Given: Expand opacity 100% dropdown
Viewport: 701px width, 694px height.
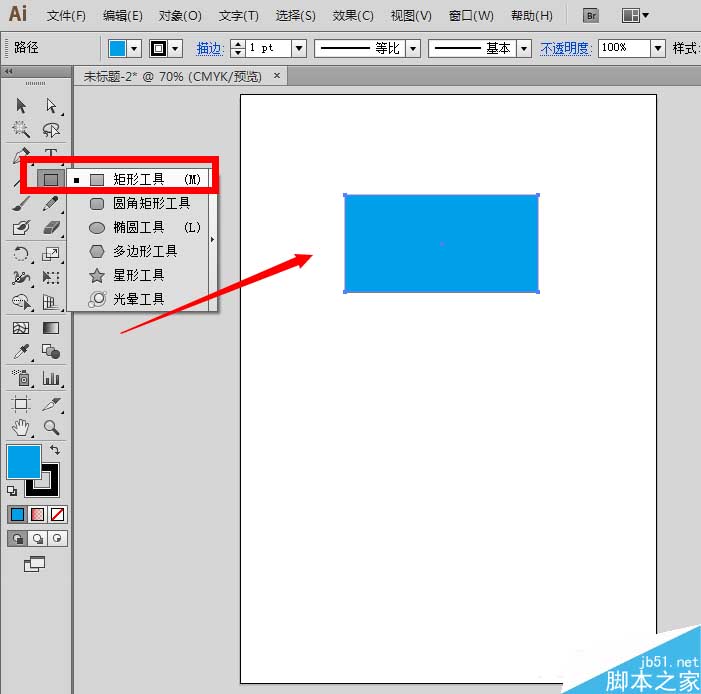Looking at the screenshot, I should click(658, 48).
